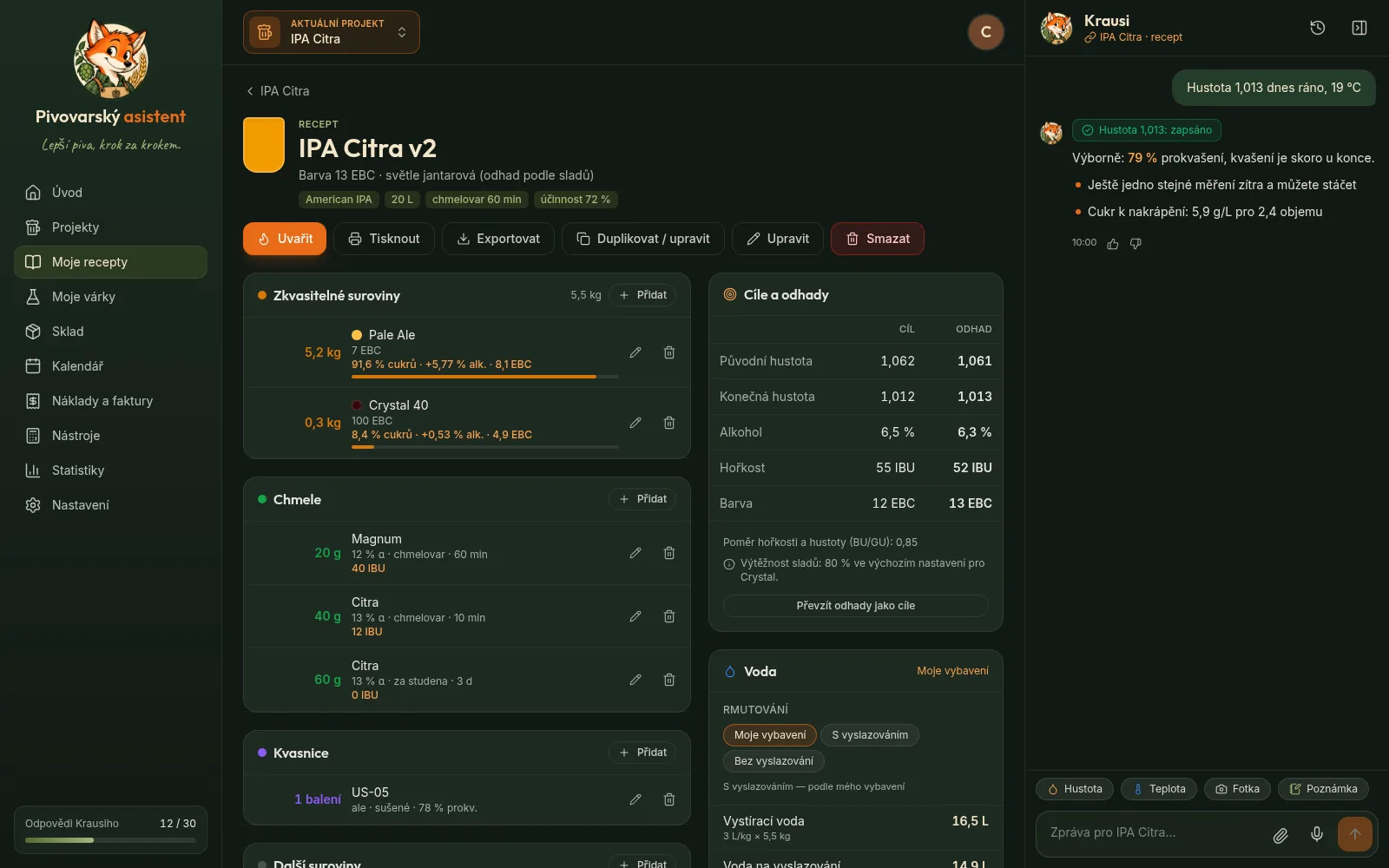This screenshot has height=868, width=1389.
Task: Go back to IPA Citra breadcrumb
Action: [x=278, y=91]
